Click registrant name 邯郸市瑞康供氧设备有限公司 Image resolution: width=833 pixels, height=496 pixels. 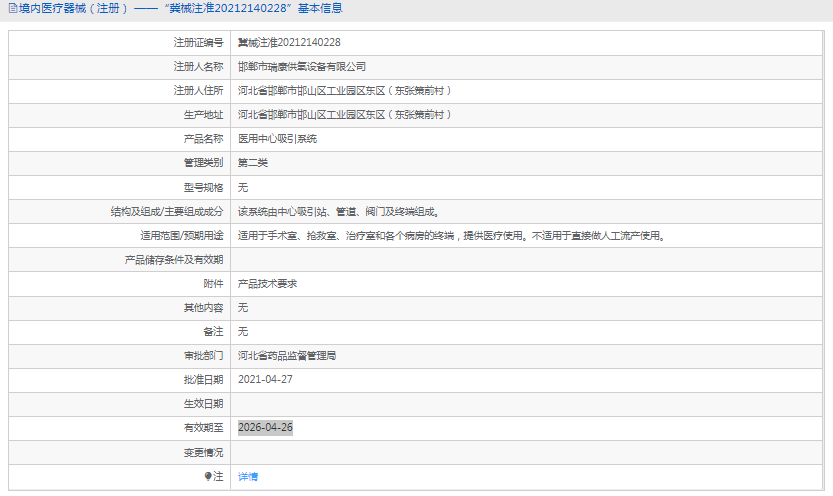302,66
